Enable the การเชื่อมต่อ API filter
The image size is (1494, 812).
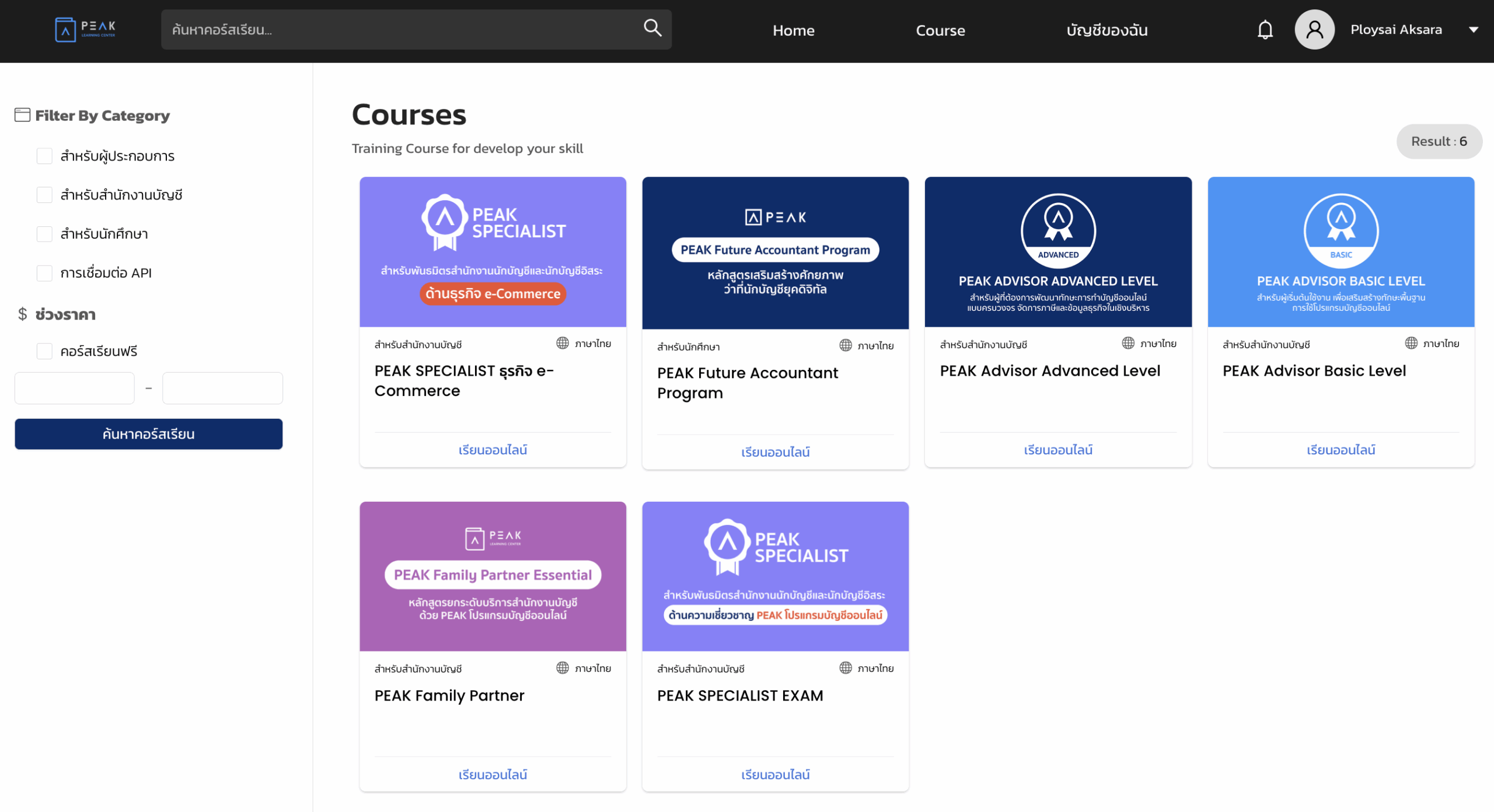coord(44,272)
